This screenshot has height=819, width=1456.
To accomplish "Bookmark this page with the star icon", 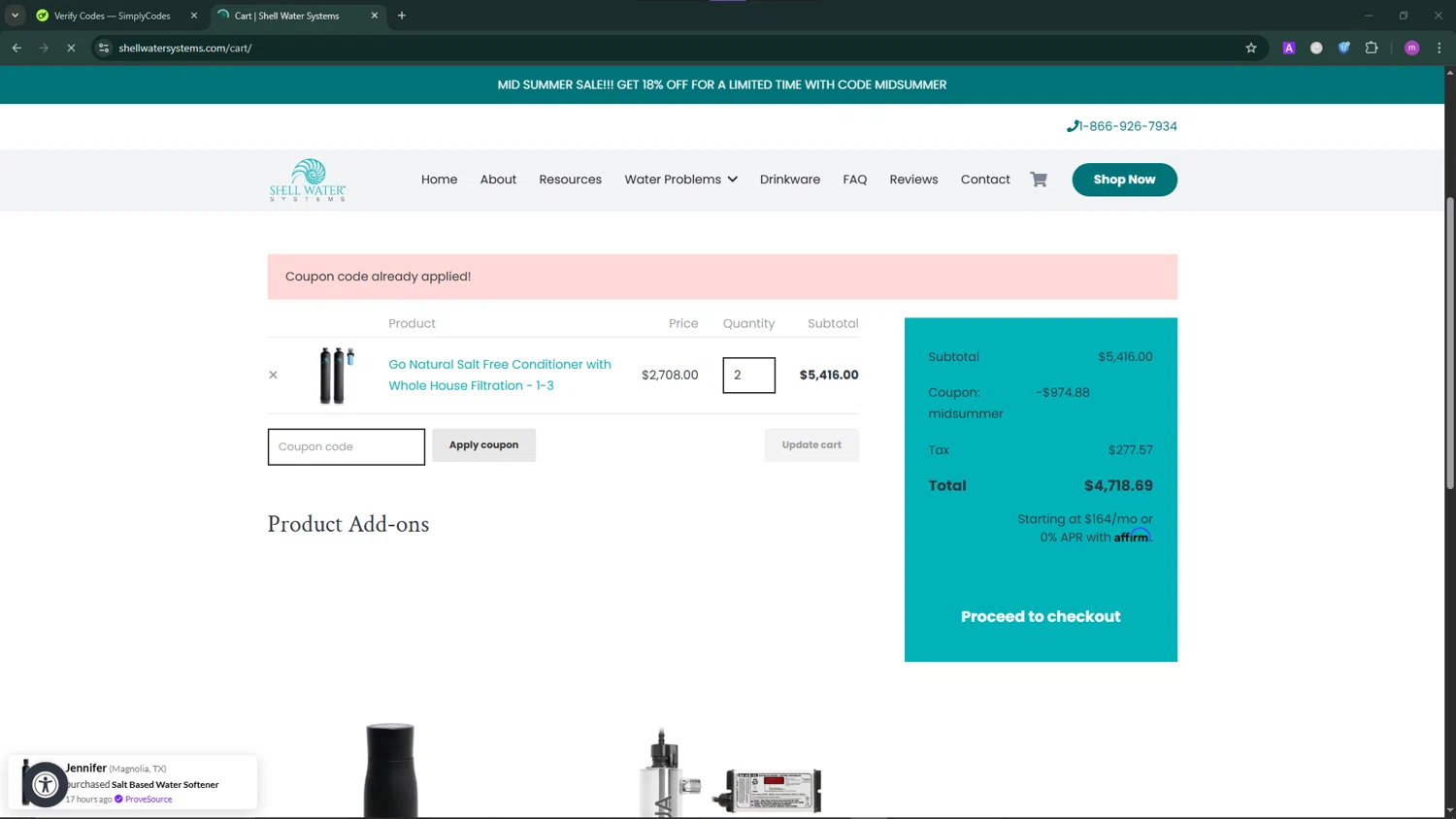I will click(x=1251, y=48).
